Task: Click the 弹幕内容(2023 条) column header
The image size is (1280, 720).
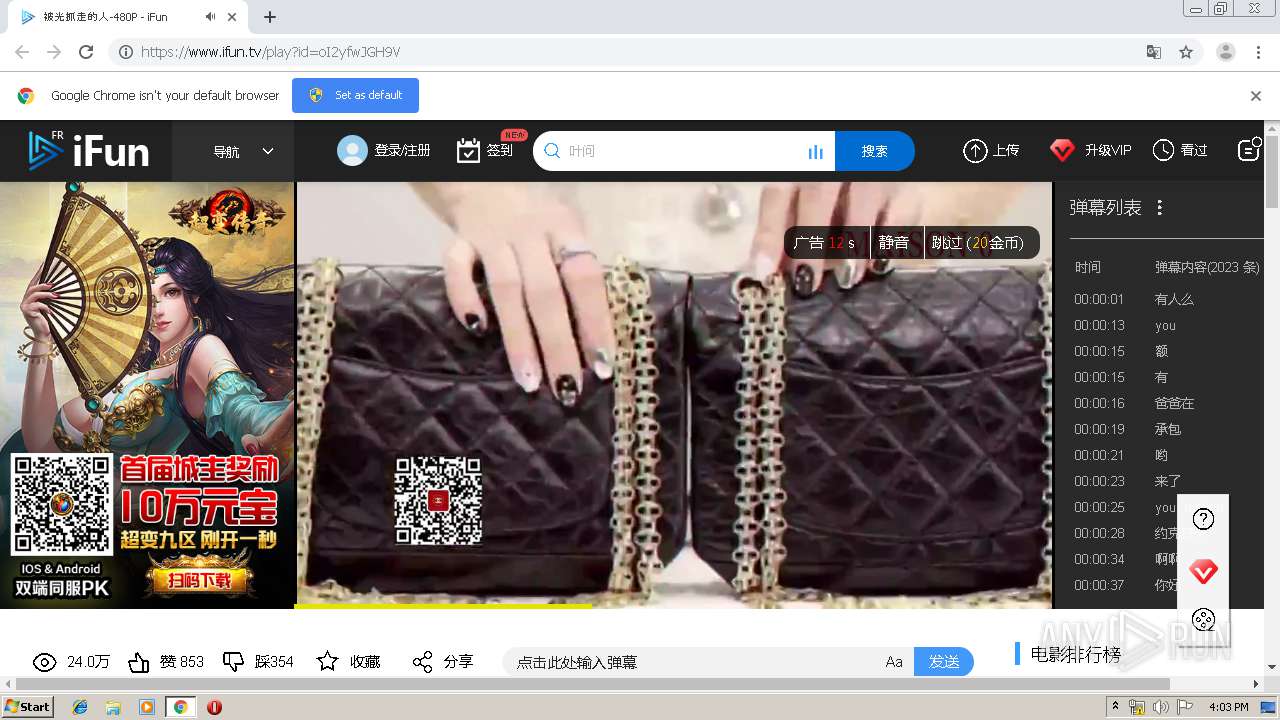Action: pyautogui.click(x=1207, y=267)
